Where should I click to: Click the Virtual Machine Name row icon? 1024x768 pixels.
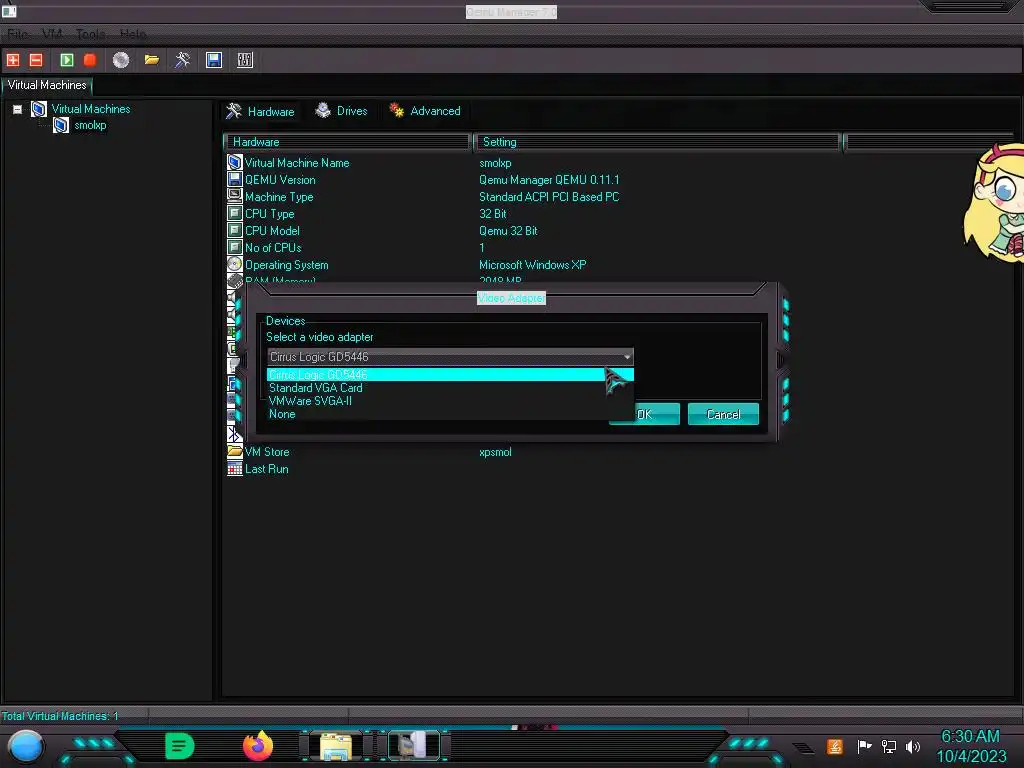click(234, 162)
